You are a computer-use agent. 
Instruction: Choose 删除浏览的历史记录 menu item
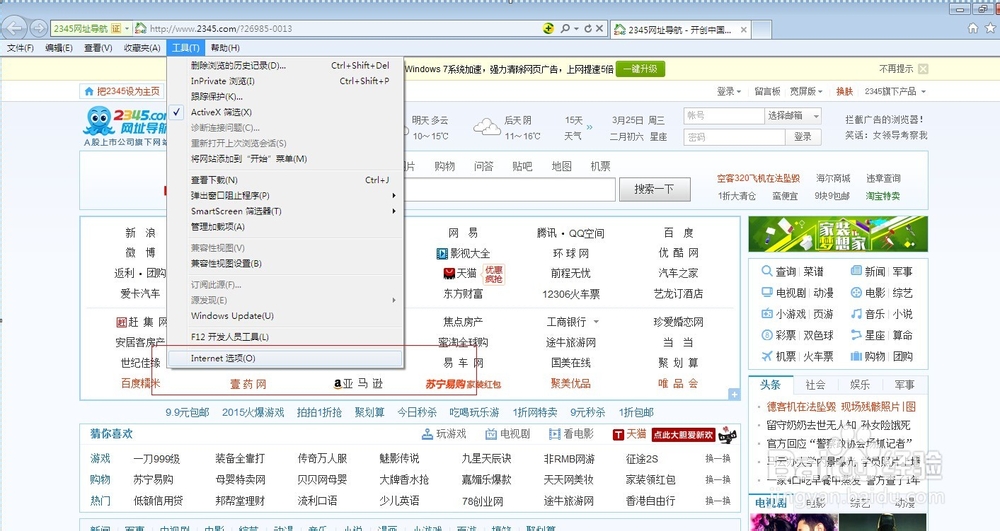(286, 66)
